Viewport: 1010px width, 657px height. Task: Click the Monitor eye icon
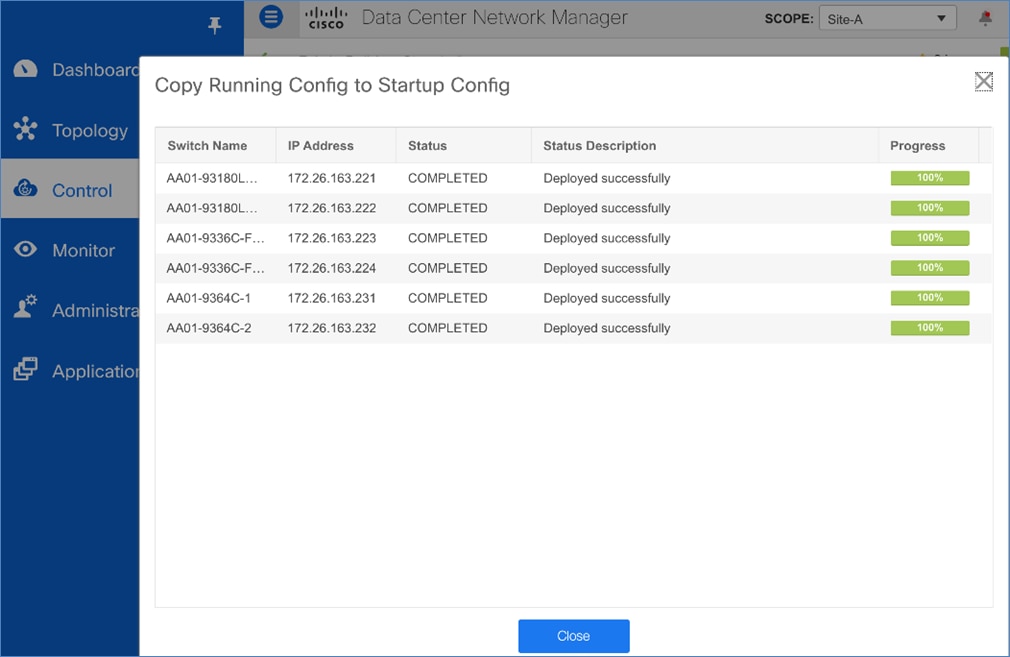click(25, 249)
